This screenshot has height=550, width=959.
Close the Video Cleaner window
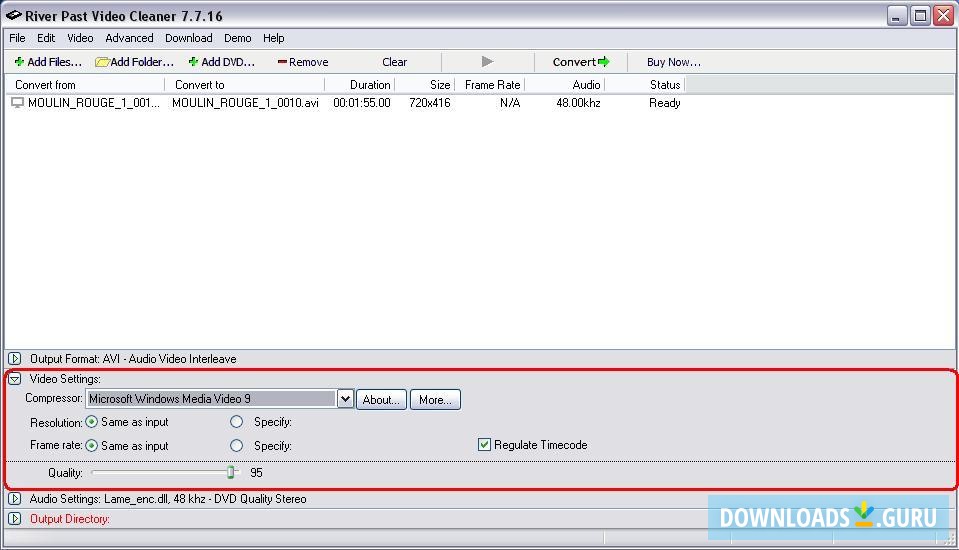pyautogui.click(x=944, y=15)
